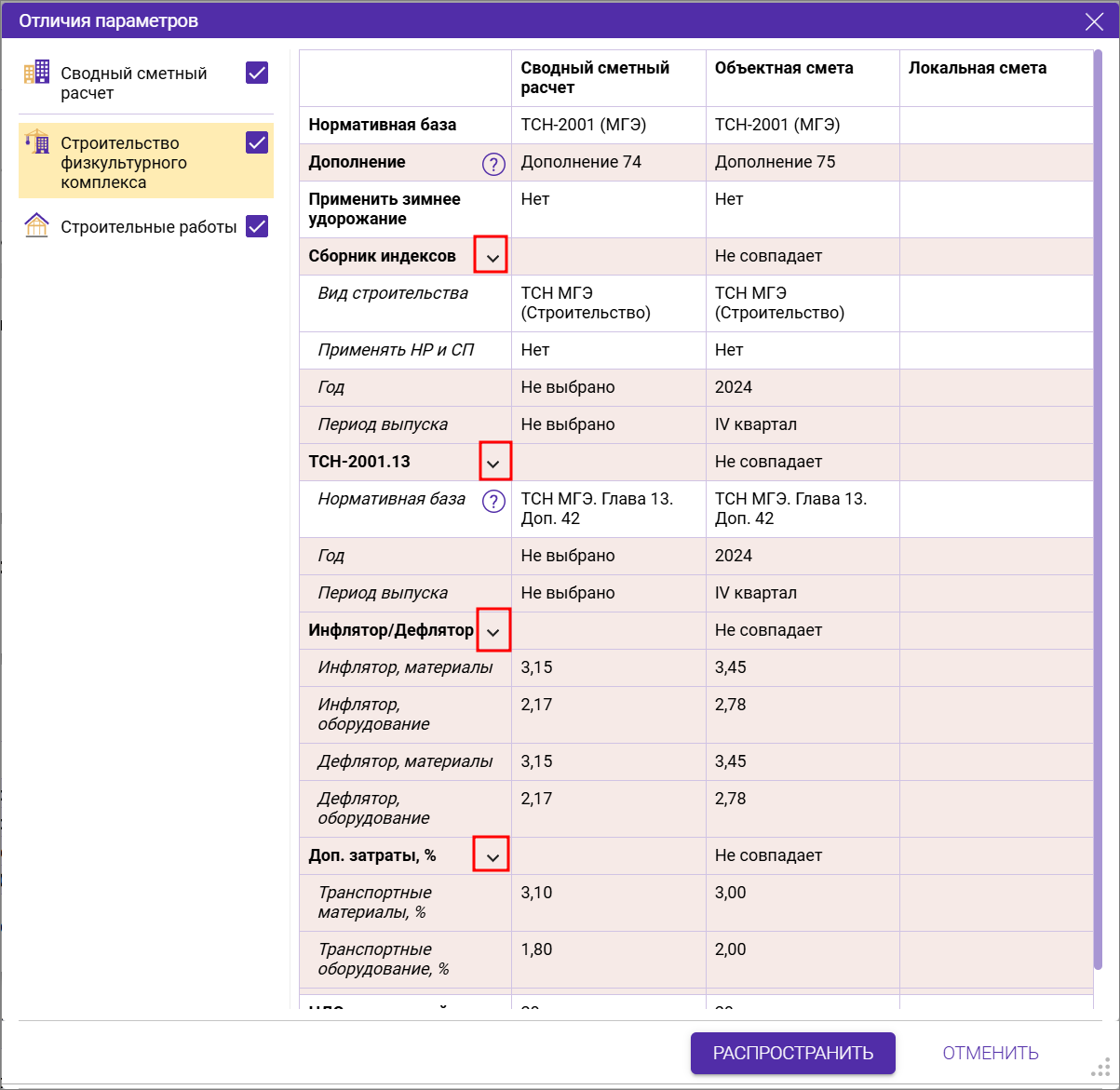Collapse the Инфлятор/Дефлятор section
1120x1090 pixels.
(x=493, y=632)
